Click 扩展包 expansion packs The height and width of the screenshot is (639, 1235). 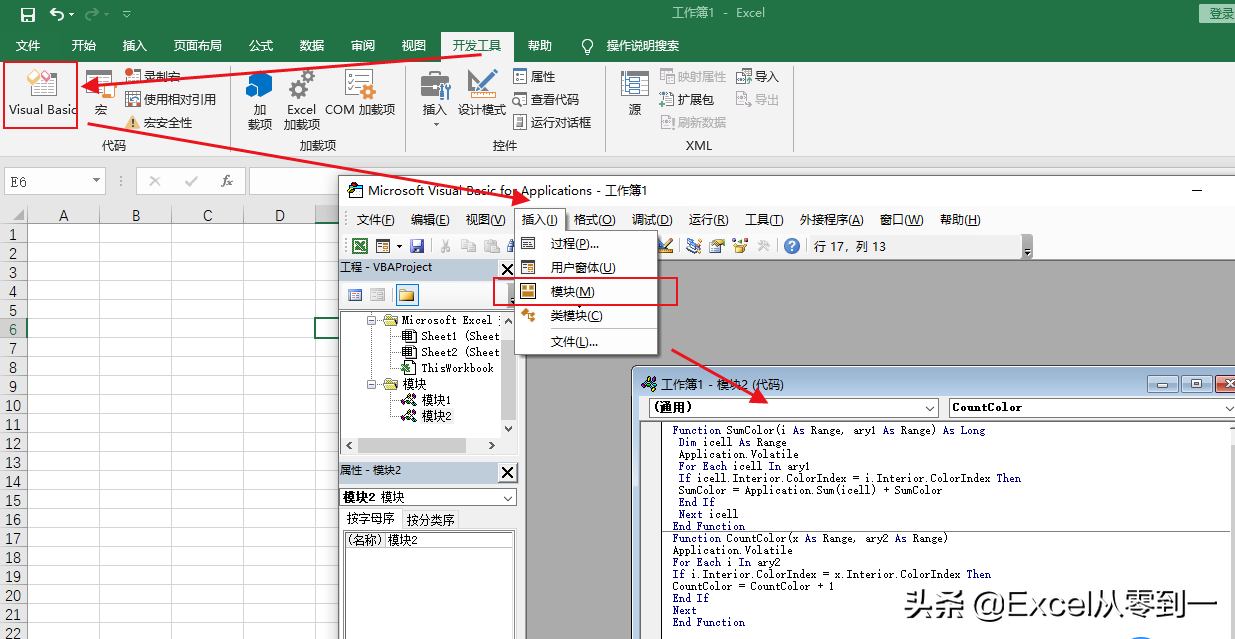(x=687, y=99)
